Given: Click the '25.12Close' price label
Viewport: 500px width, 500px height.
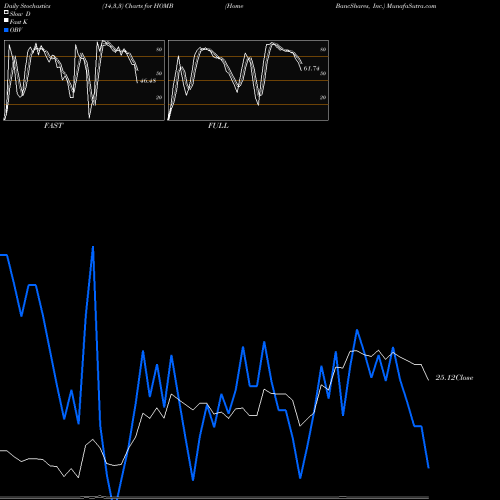Looking at the screenshot, I should (454, 378).
